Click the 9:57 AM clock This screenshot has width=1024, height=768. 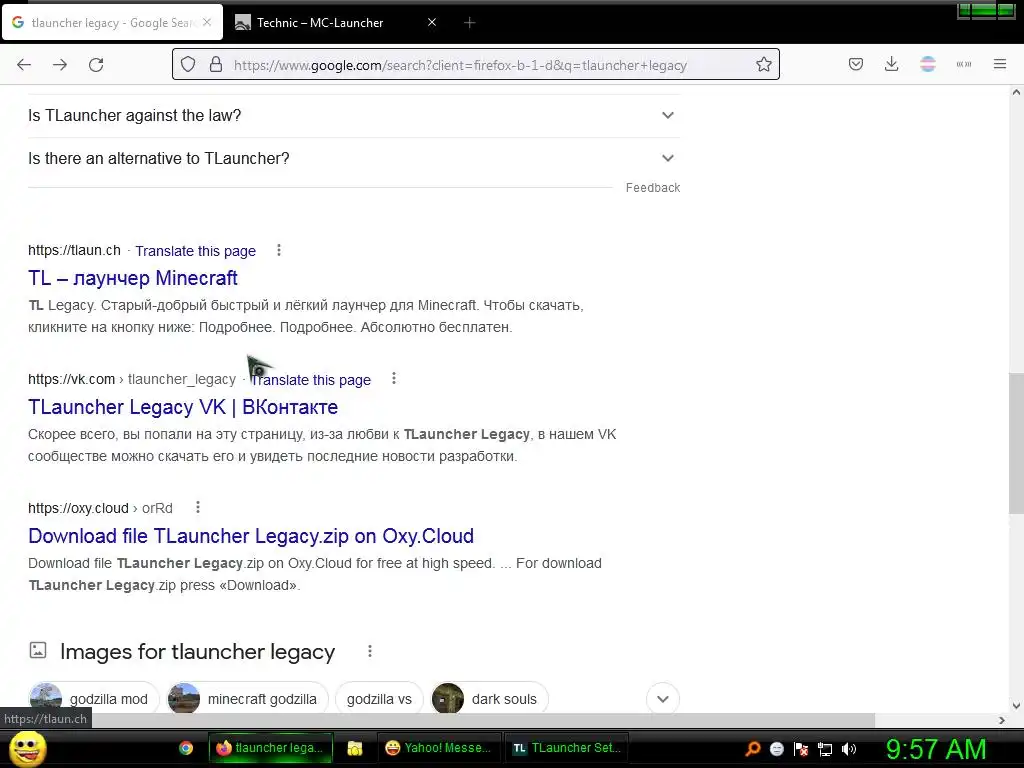[936, 749]
